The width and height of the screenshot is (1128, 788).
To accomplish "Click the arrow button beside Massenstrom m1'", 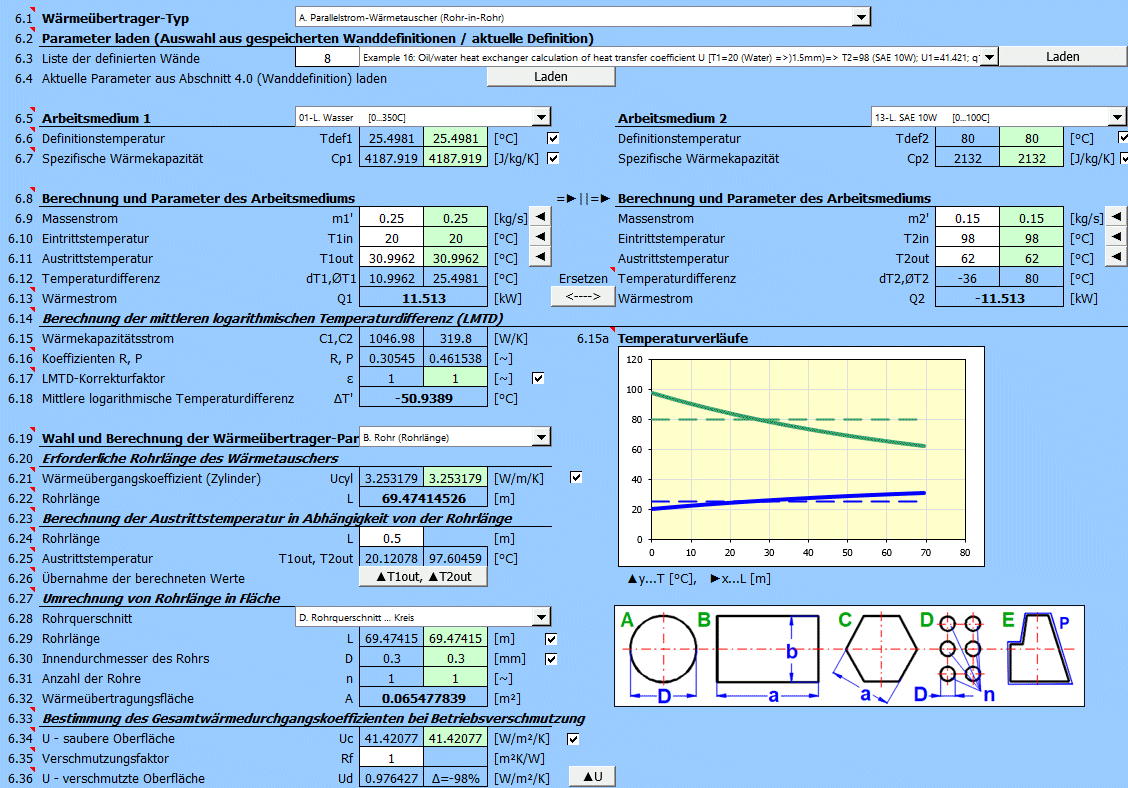I will (538, 218).
